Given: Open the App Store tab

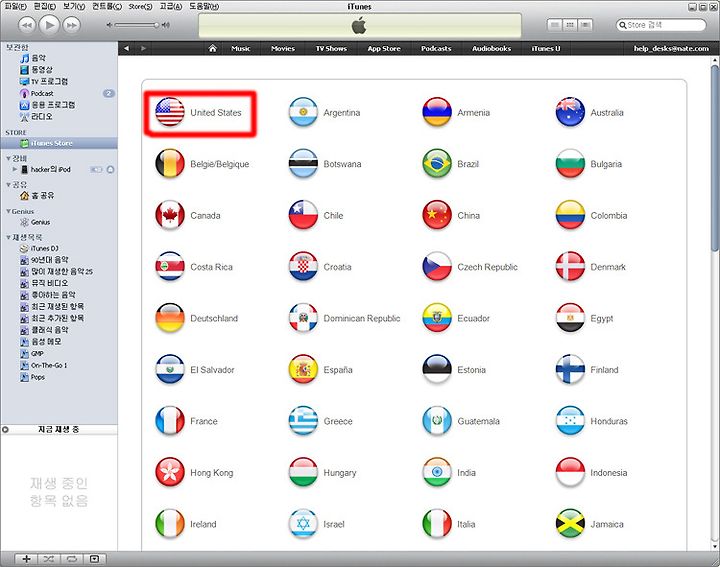Looking at the screenshot, I should (x=384, y=48).
